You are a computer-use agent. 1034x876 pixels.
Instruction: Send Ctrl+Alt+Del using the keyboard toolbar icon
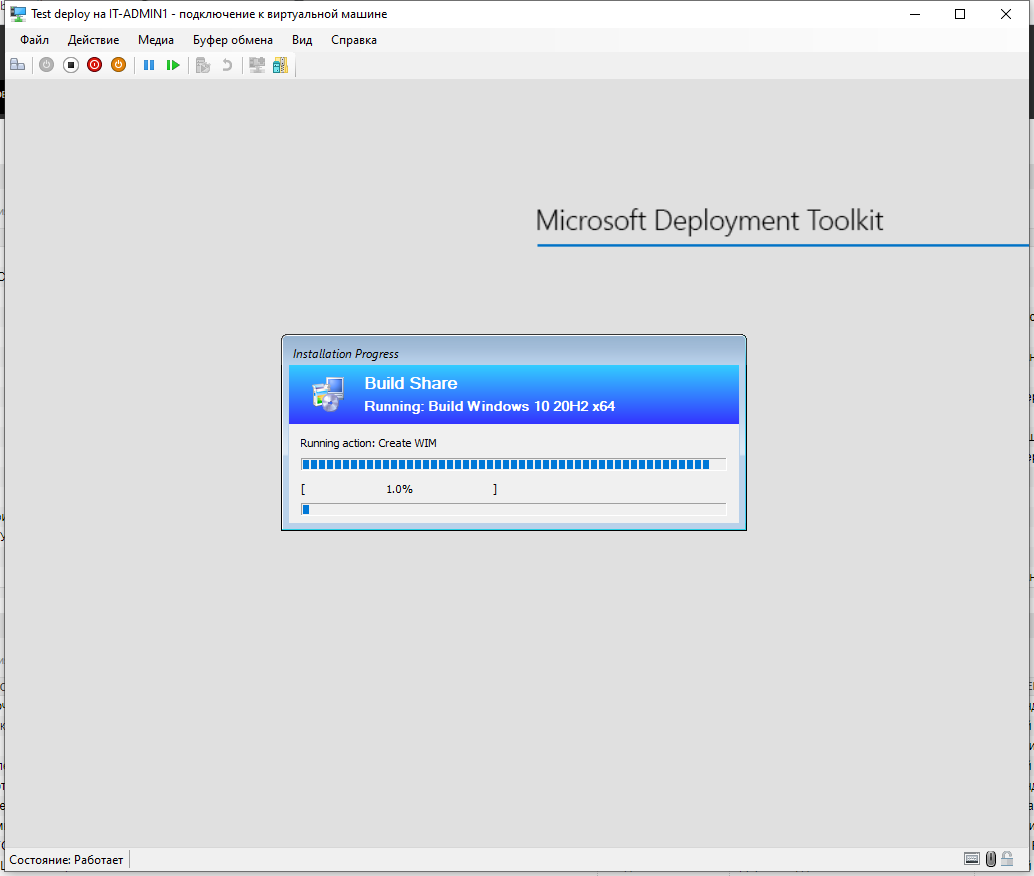coord(18,65)
